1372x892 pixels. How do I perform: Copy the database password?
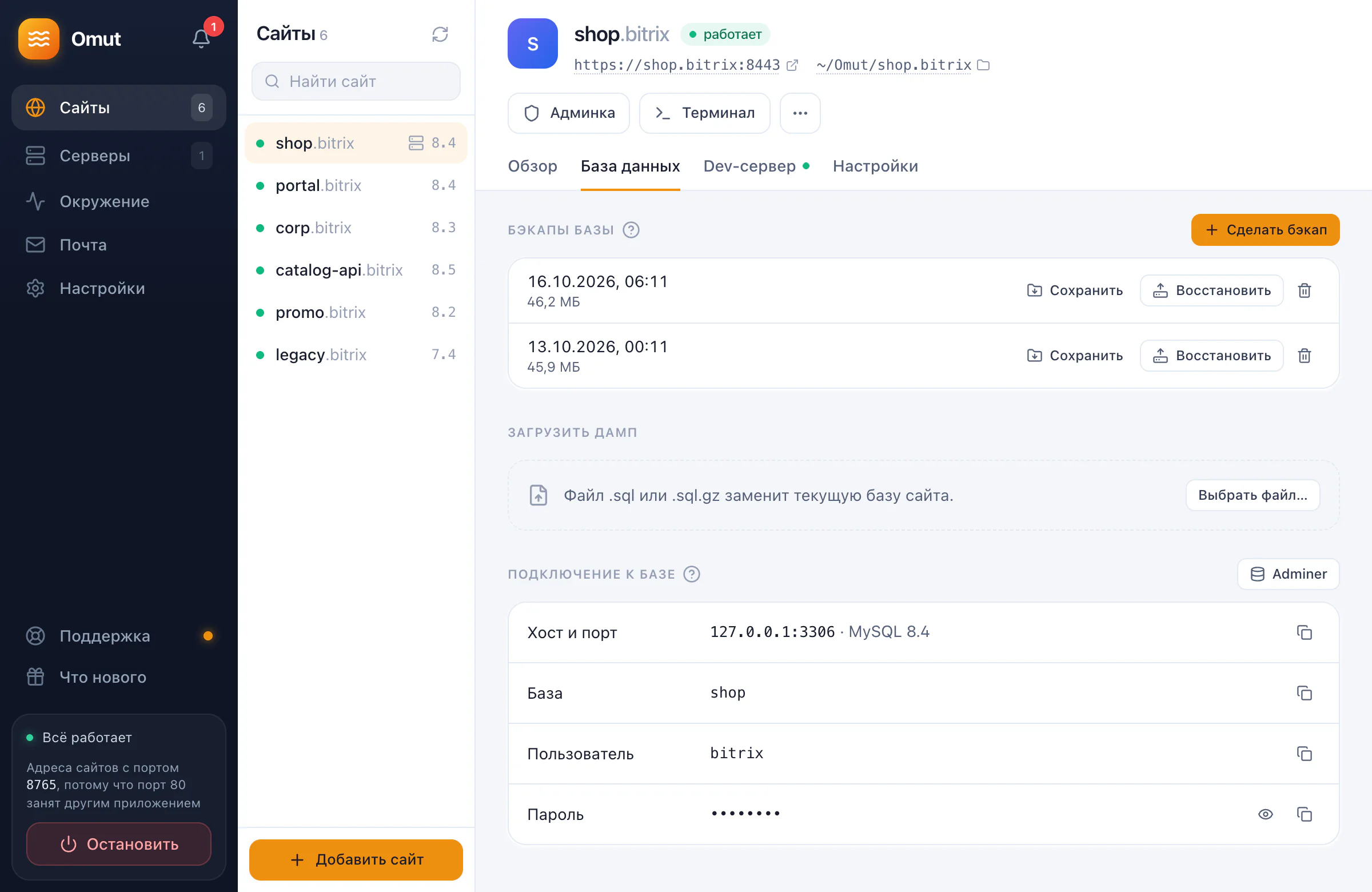point(1305,814)
